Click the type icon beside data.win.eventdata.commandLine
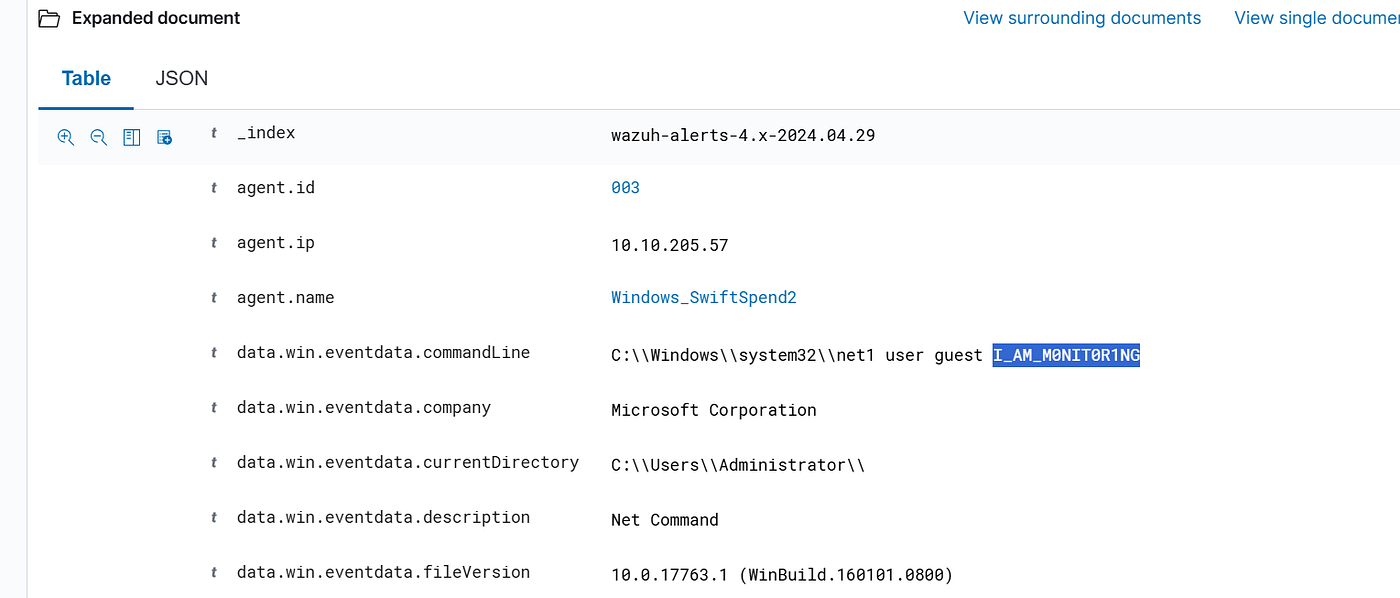 coord(214,353)
